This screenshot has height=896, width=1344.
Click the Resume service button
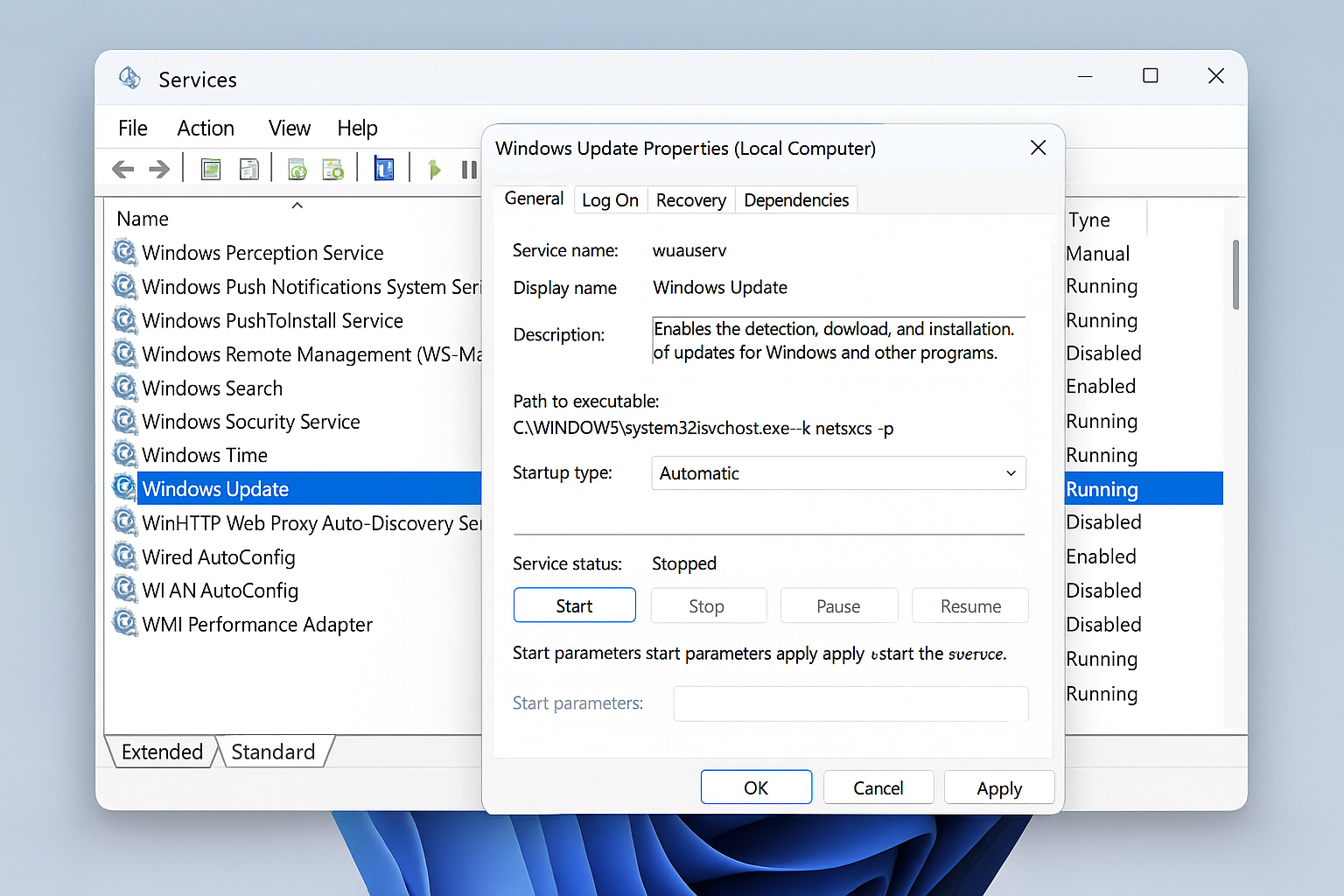(970, 605)
